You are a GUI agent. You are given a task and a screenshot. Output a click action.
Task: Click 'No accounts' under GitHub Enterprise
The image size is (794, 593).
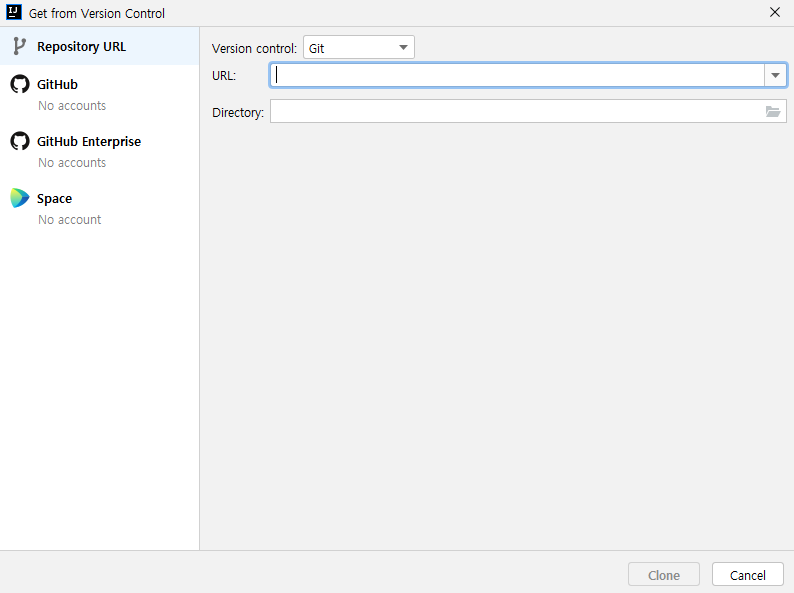pos(72,163)
